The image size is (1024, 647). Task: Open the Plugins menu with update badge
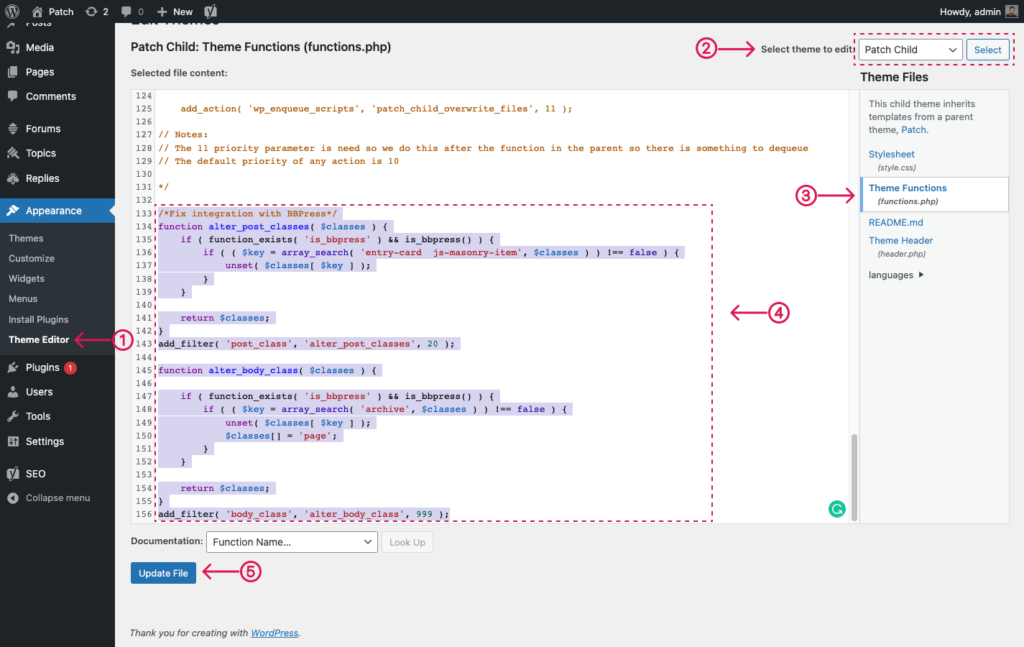(x=43, y=367)
